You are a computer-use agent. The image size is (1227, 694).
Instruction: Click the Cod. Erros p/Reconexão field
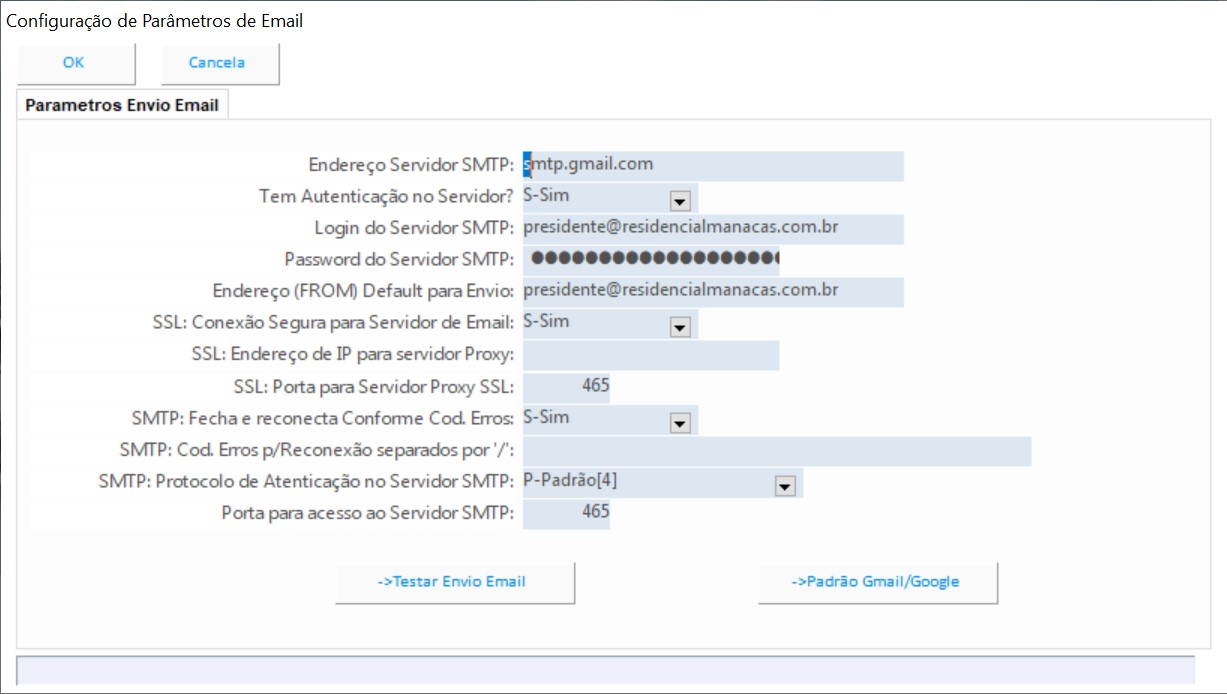(776, 450)
